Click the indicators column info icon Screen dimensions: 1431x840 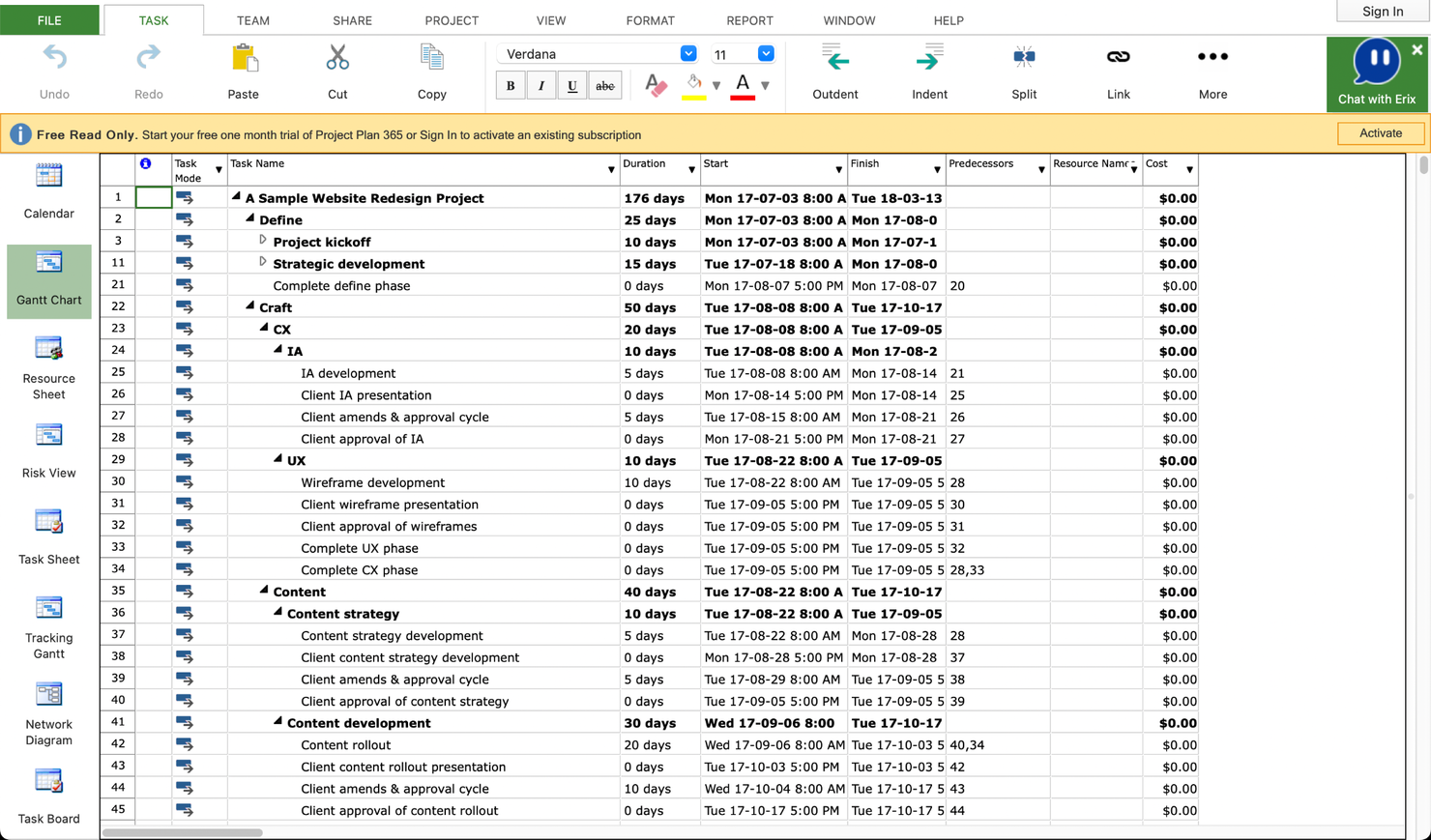click(x=145, y=164)
